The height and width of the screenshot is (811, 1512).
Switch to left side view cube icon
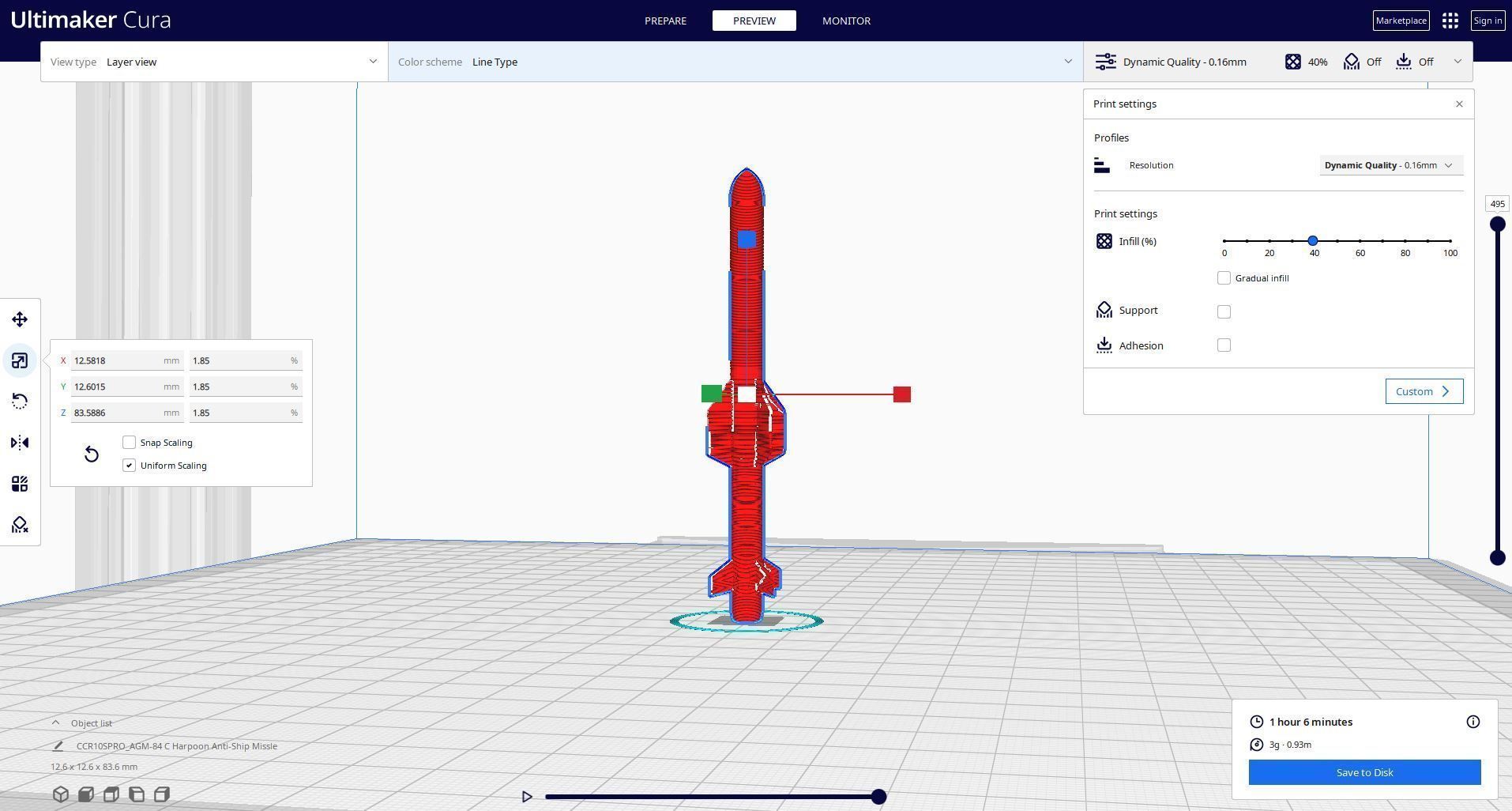pyautogui.click(x=137, y=794)
